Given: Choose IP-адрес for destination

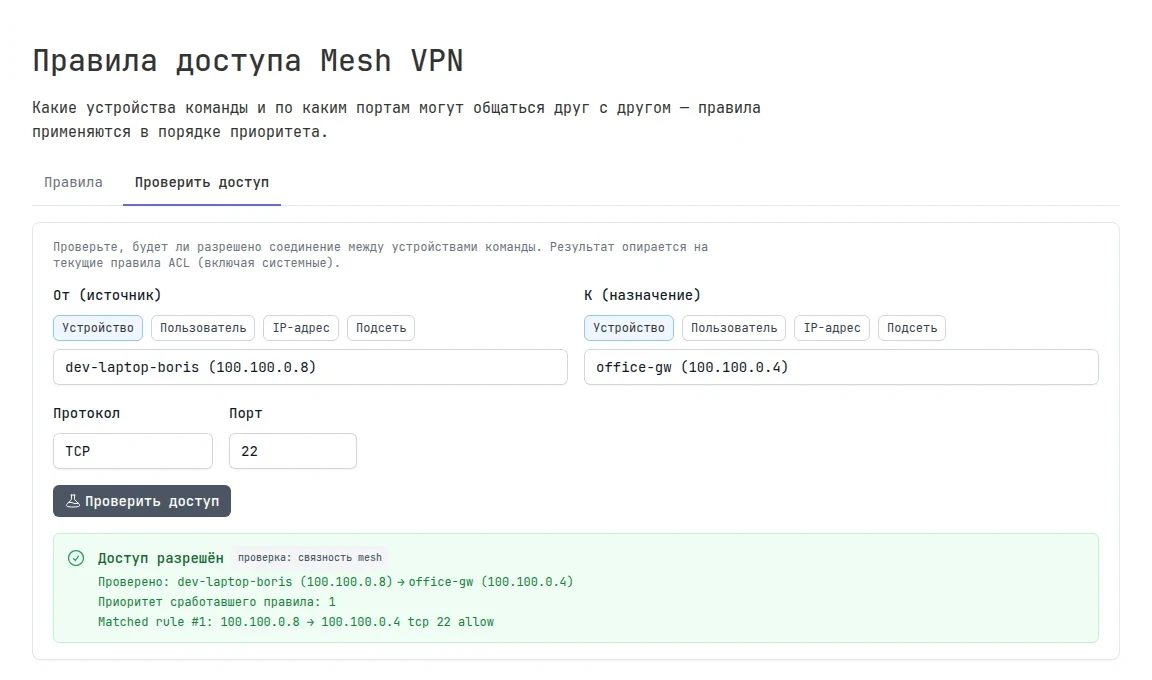Looking at the screenshot, I should click(832, 328).
